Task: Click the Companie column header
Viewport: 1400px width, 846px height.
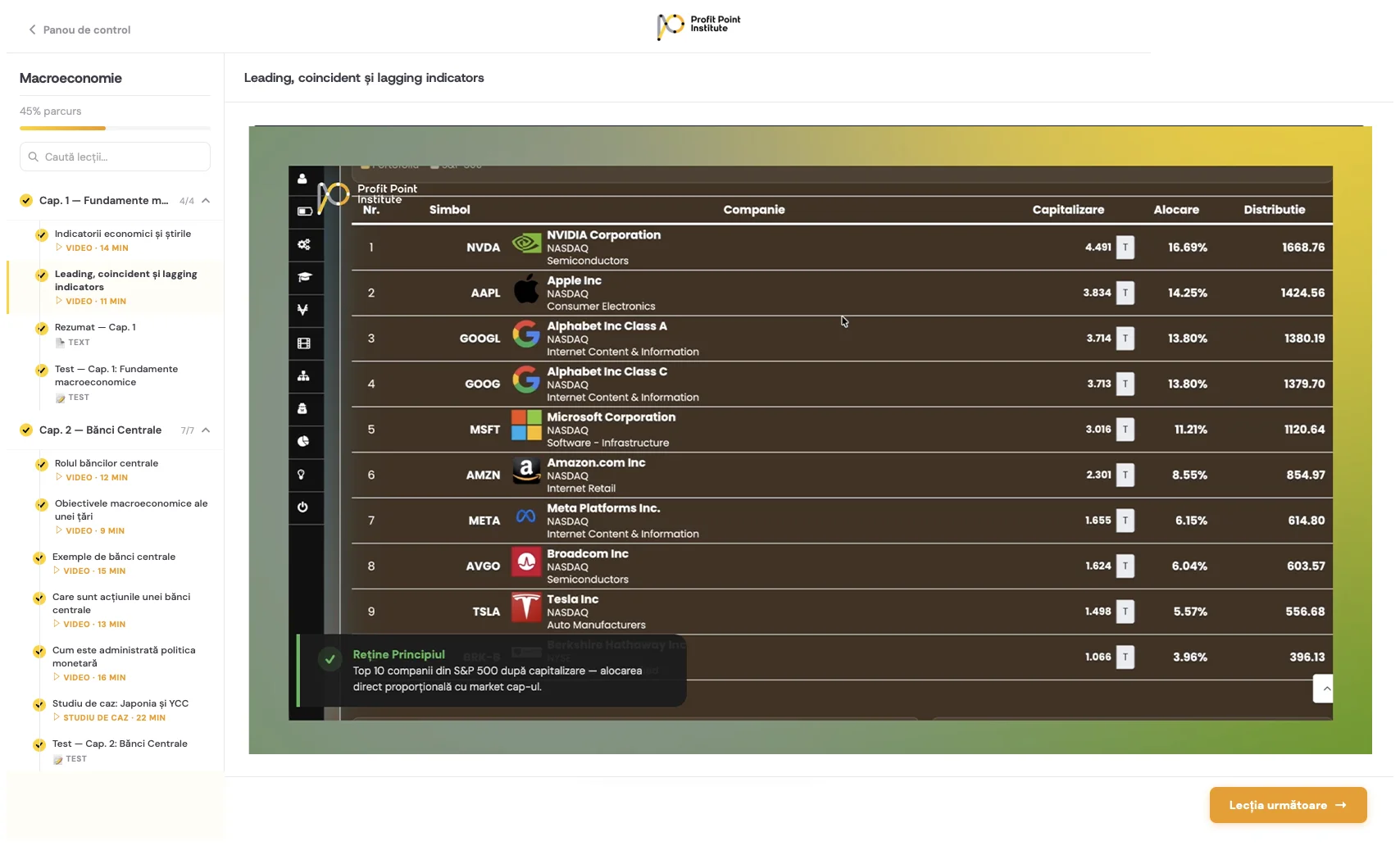Action: (754, 210)
